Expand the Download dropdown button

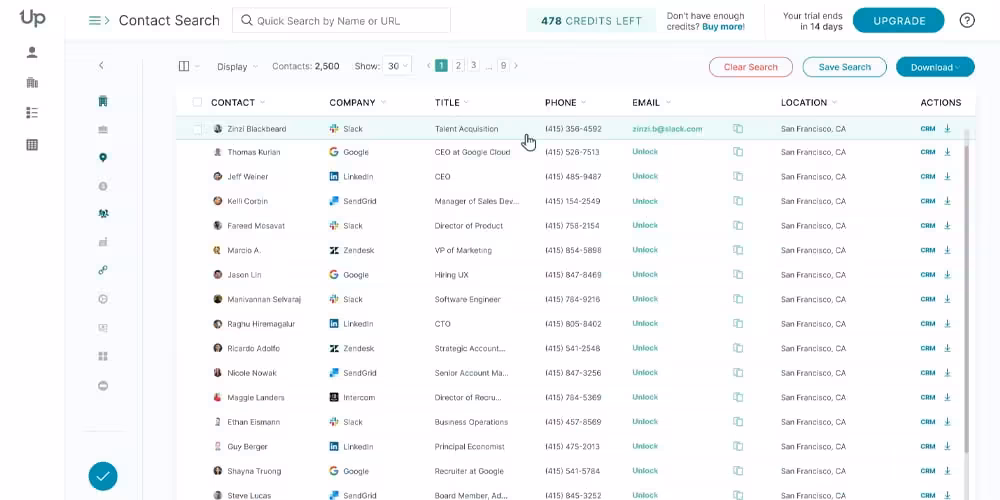click(935, 67)
